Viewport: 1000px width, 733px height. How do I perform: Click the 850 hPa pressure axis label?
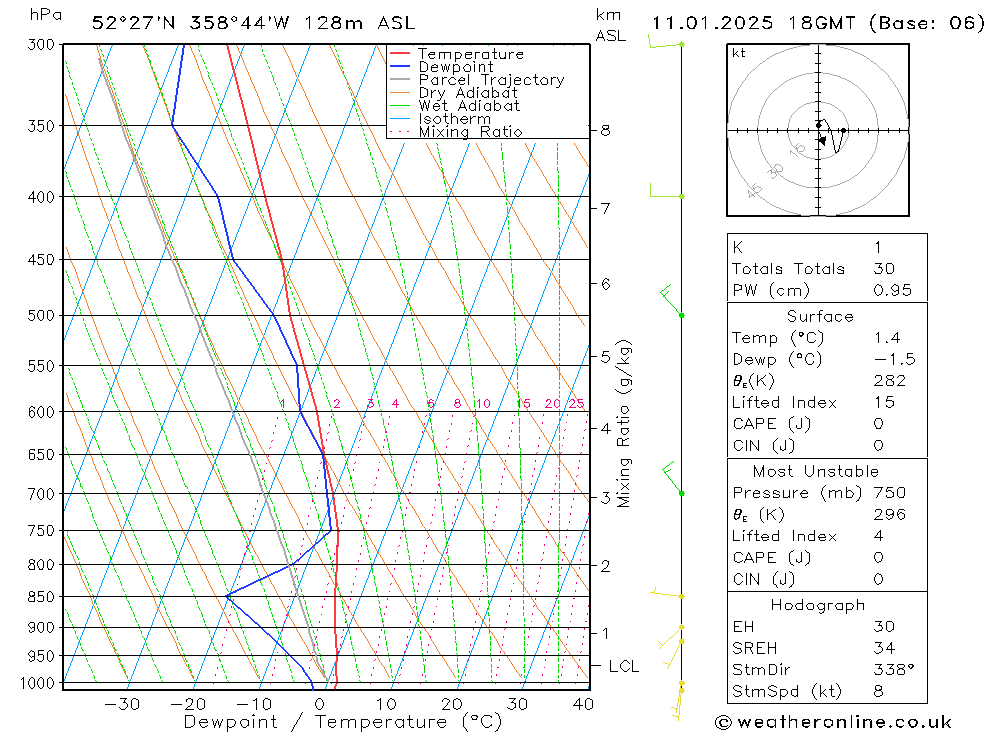pos(41,597)
